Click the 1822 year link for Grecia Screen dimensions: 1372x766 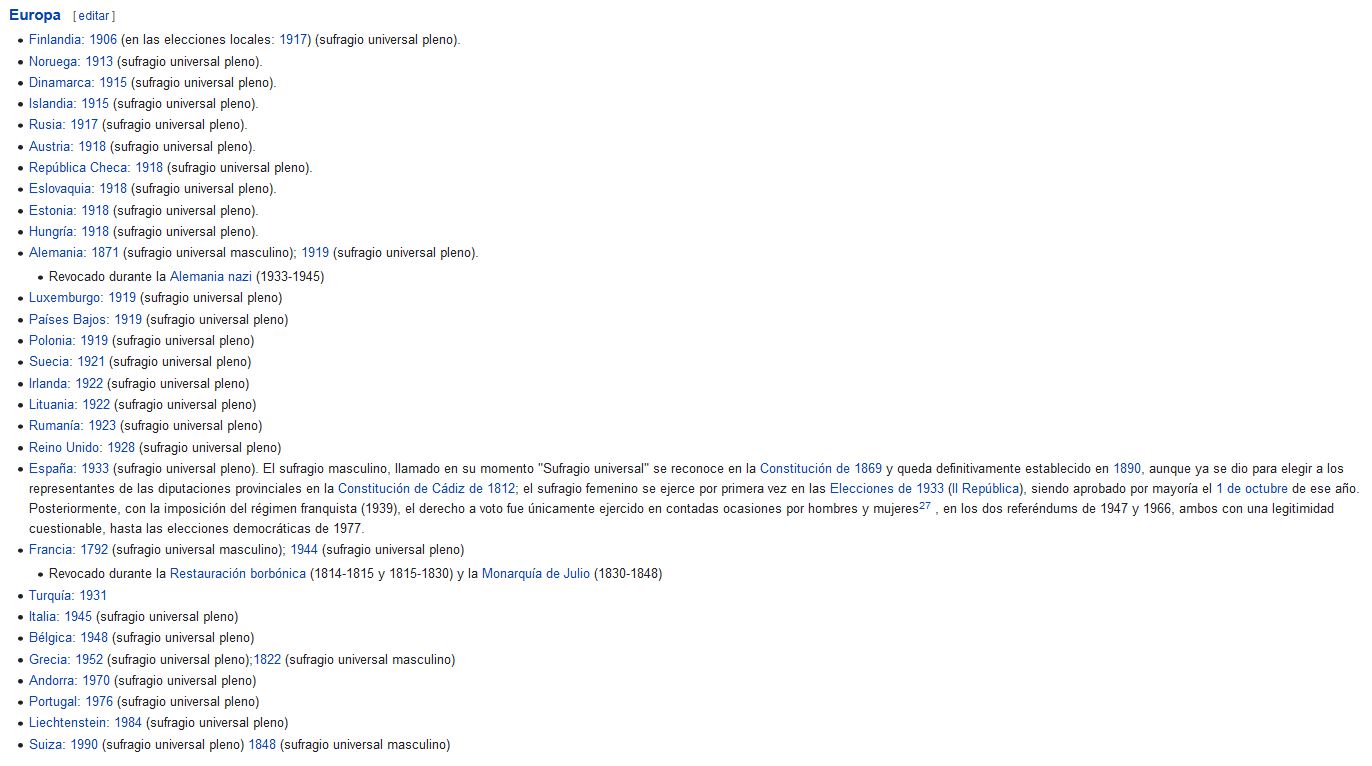coord(267,660)
